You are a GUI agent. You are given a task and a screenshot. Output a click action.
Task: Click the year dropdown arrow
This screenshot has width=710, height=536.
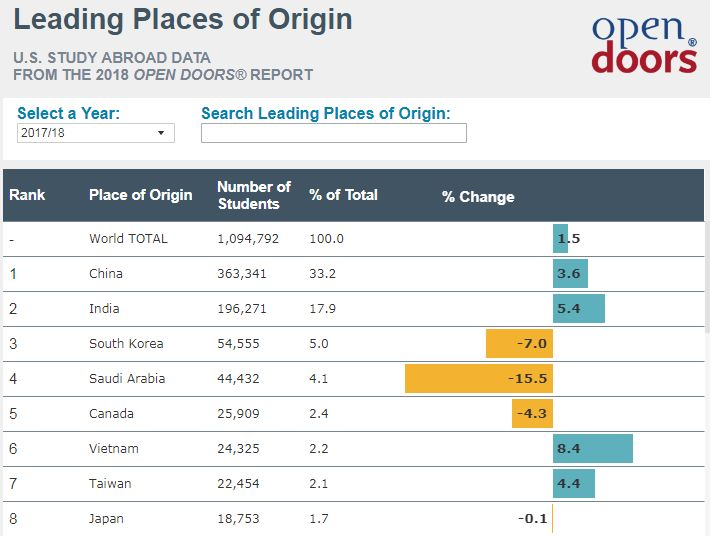click(161, 133)
